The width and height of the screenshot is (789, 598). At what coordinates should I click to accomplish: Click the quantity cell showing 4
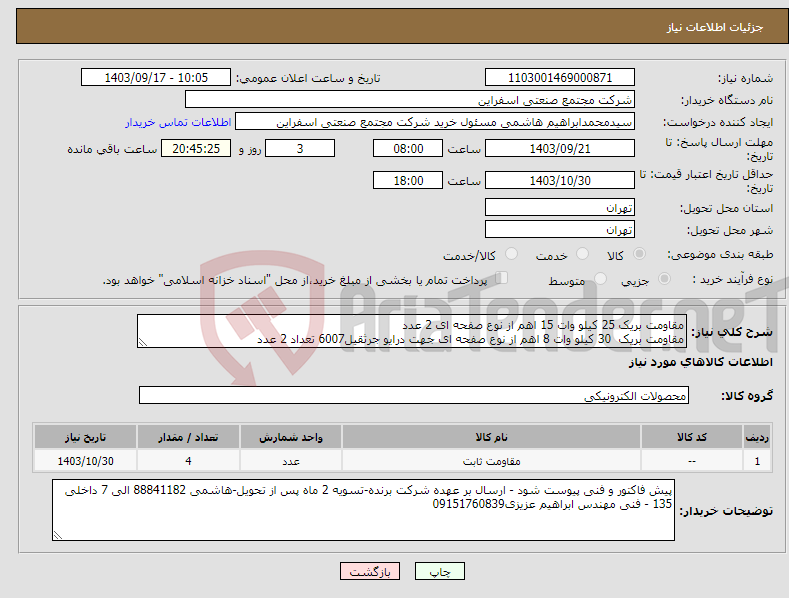188,461
